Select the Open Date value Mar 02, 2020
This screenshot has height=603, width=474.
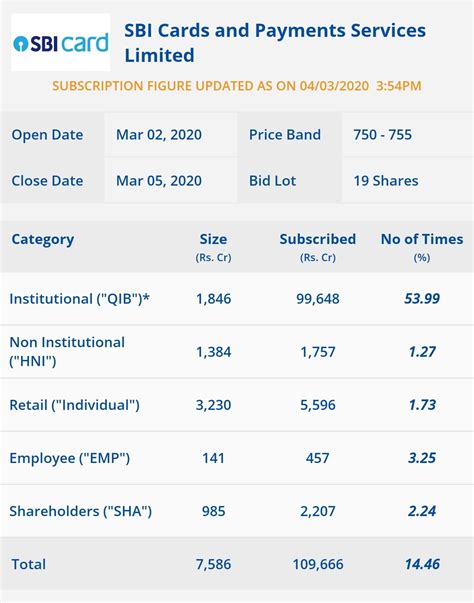159,135
